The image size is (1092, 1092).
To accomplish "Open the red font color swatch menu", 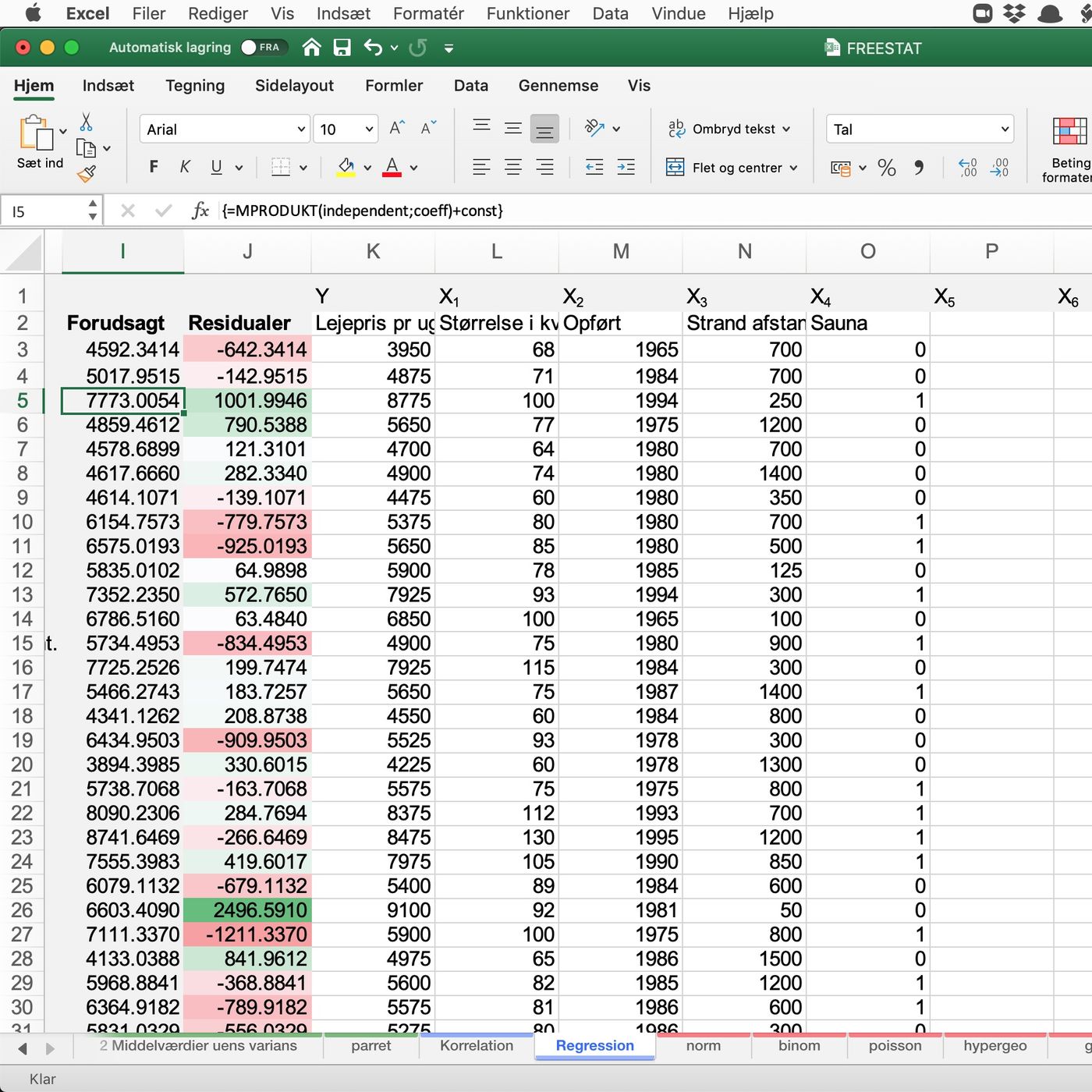I will 413,168.
